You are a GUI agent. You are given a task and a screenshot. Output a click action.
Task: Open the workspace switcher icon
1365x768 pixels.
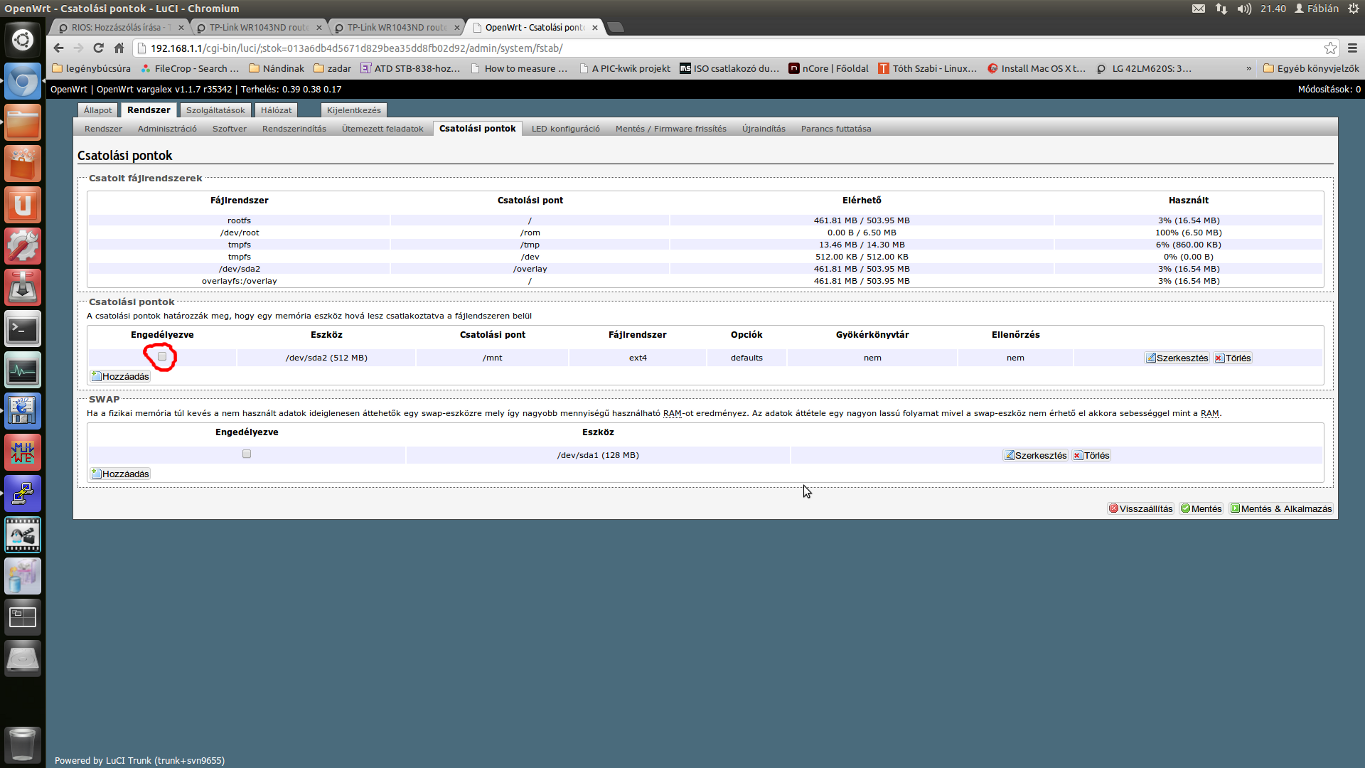(22, 617)
